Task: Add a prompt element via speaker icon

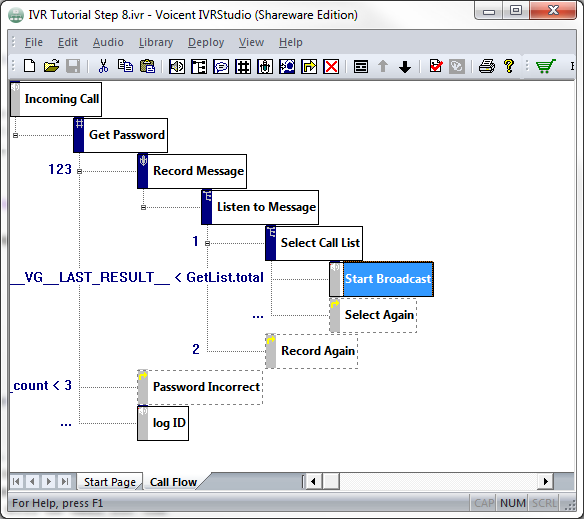Action: click(x=177, y=67)
